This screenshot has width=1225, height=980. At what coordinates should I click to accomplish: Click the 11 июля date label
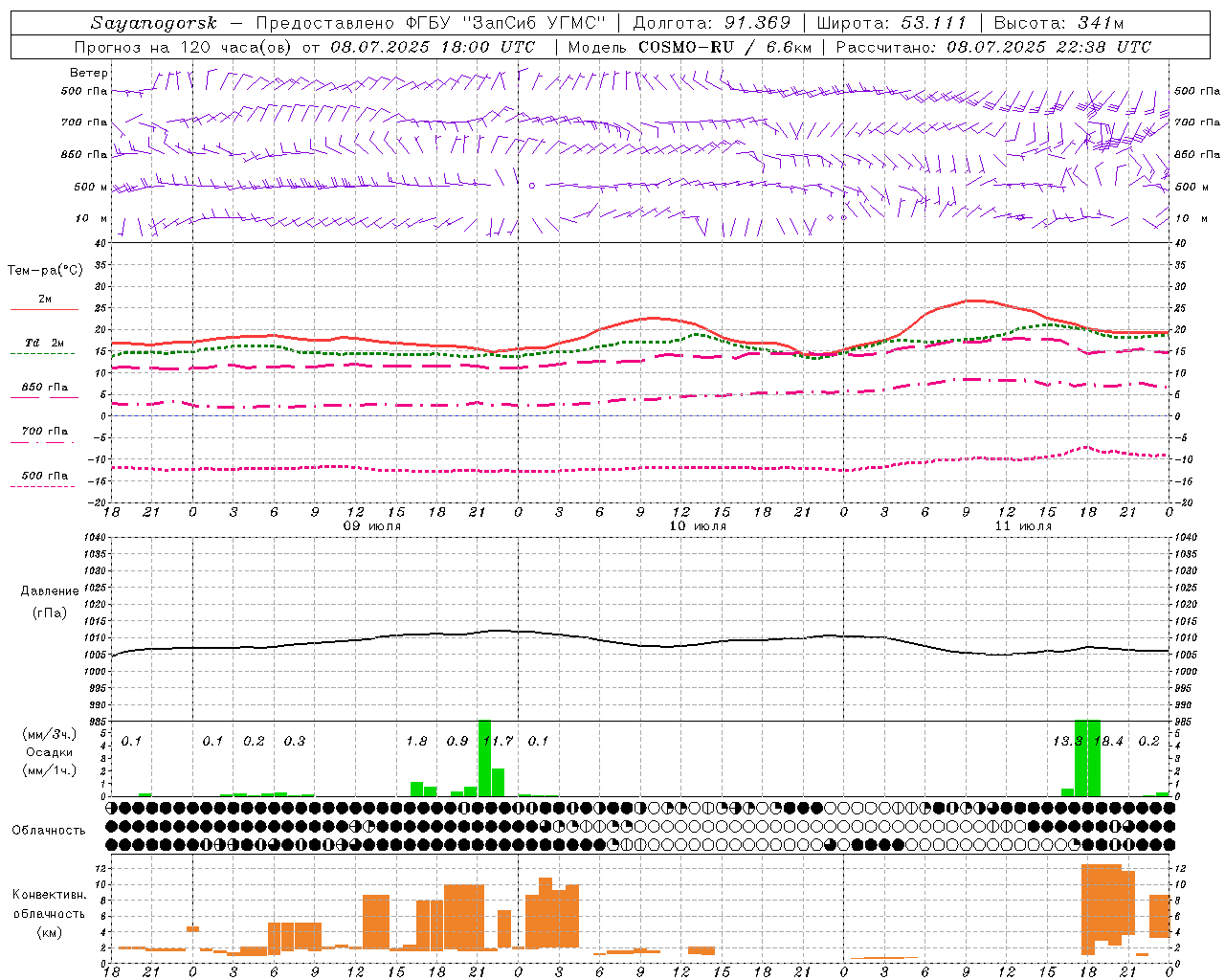[1023, 526]
